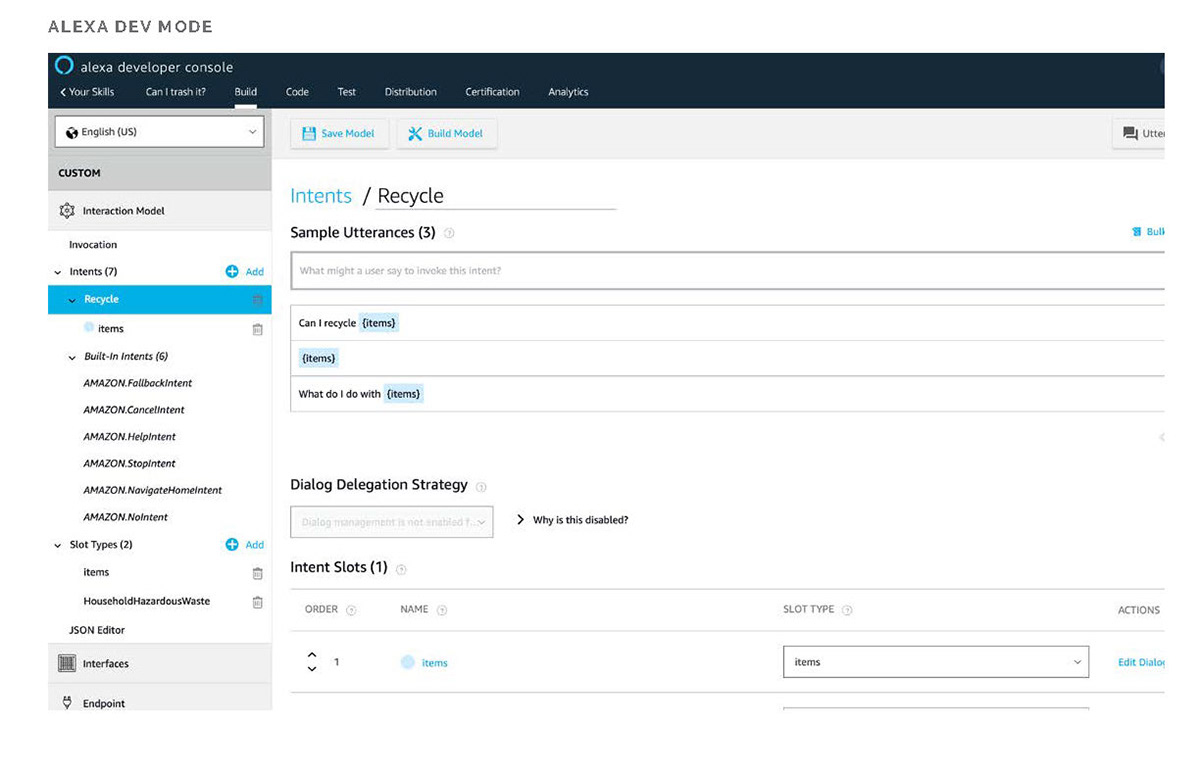Viewport: 1200px width, 776px height.
Task: Open the Analytics tab
Action: pos(568,92)
